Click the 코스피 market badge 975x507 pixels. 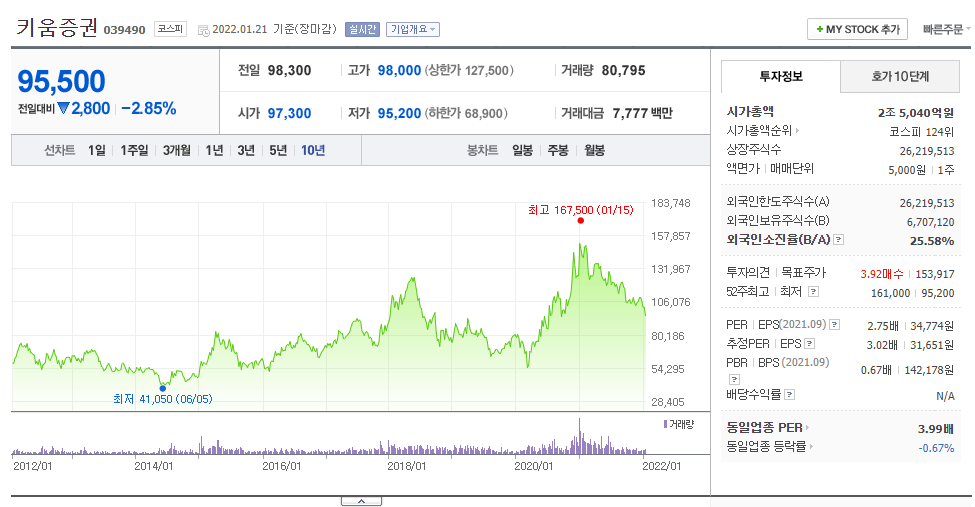tap(170, 29)
